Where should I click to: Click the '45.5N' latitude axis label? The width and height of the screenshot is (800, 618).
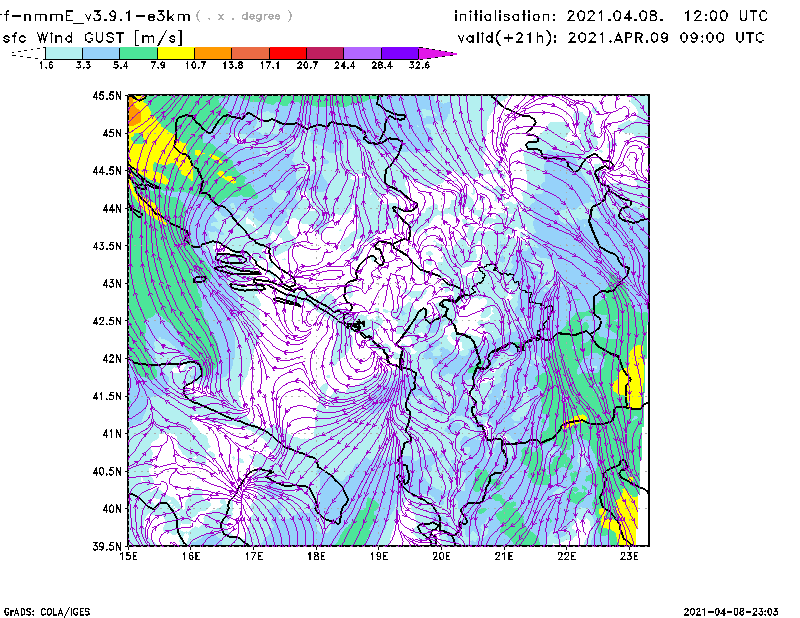coord(107,95)
